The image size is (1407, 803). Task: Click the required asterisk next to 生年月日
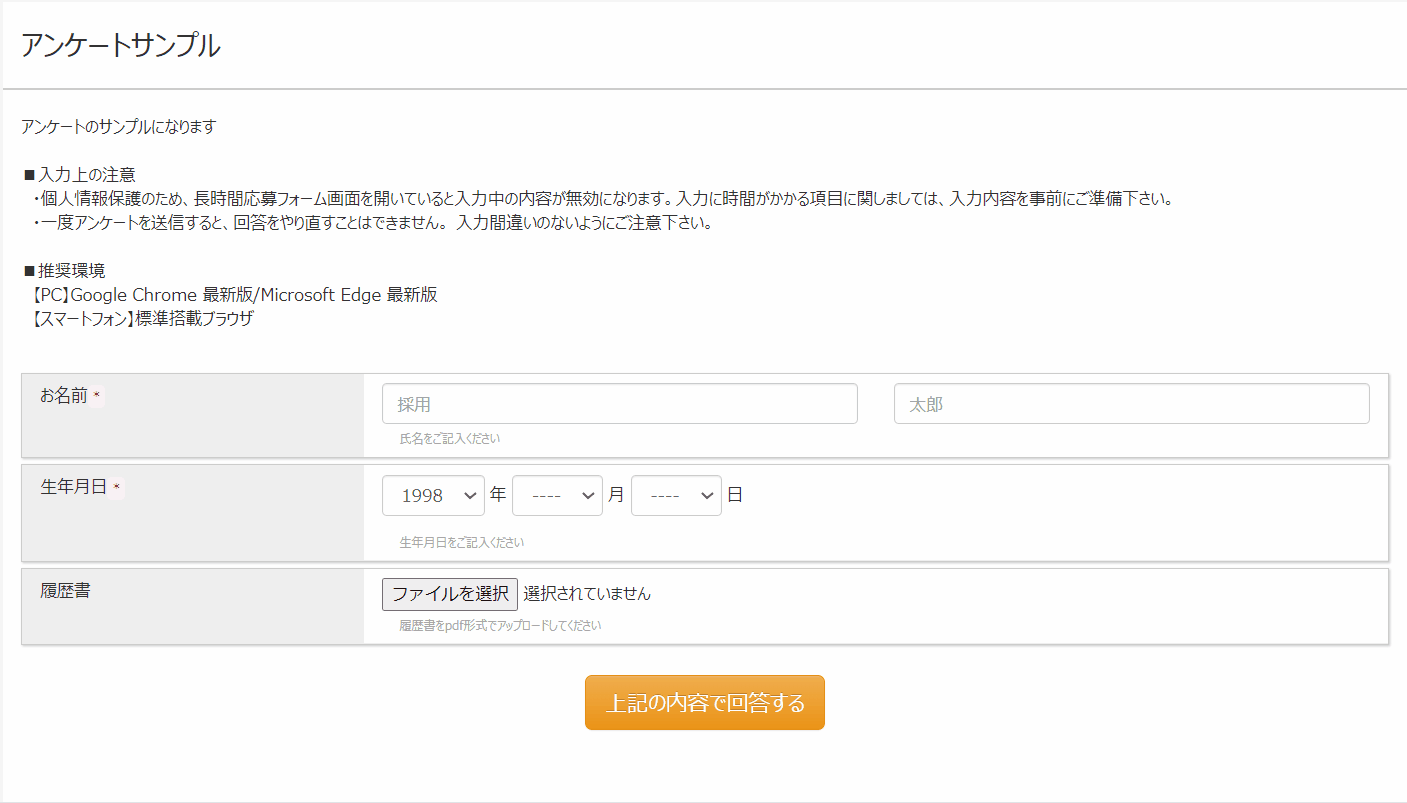pos(116,488)
